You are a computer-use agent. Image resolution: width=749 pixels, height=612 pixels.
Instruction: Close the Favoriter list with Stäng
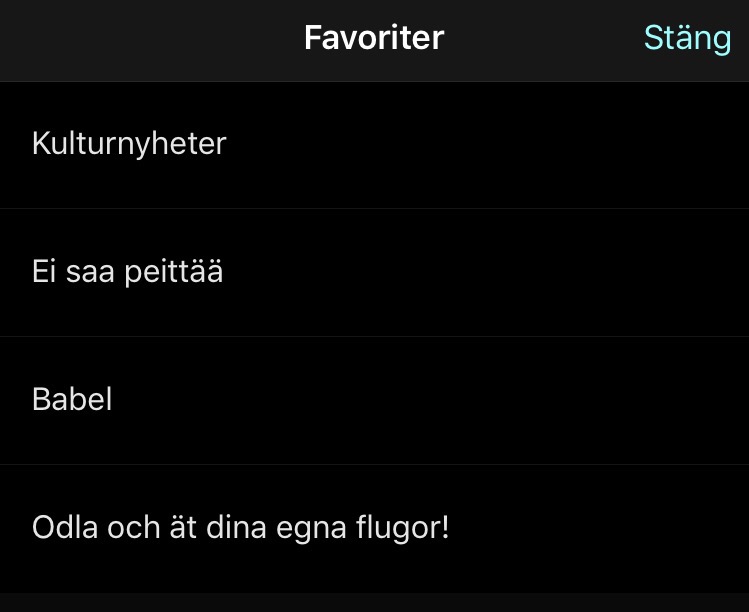click(687, 38)
